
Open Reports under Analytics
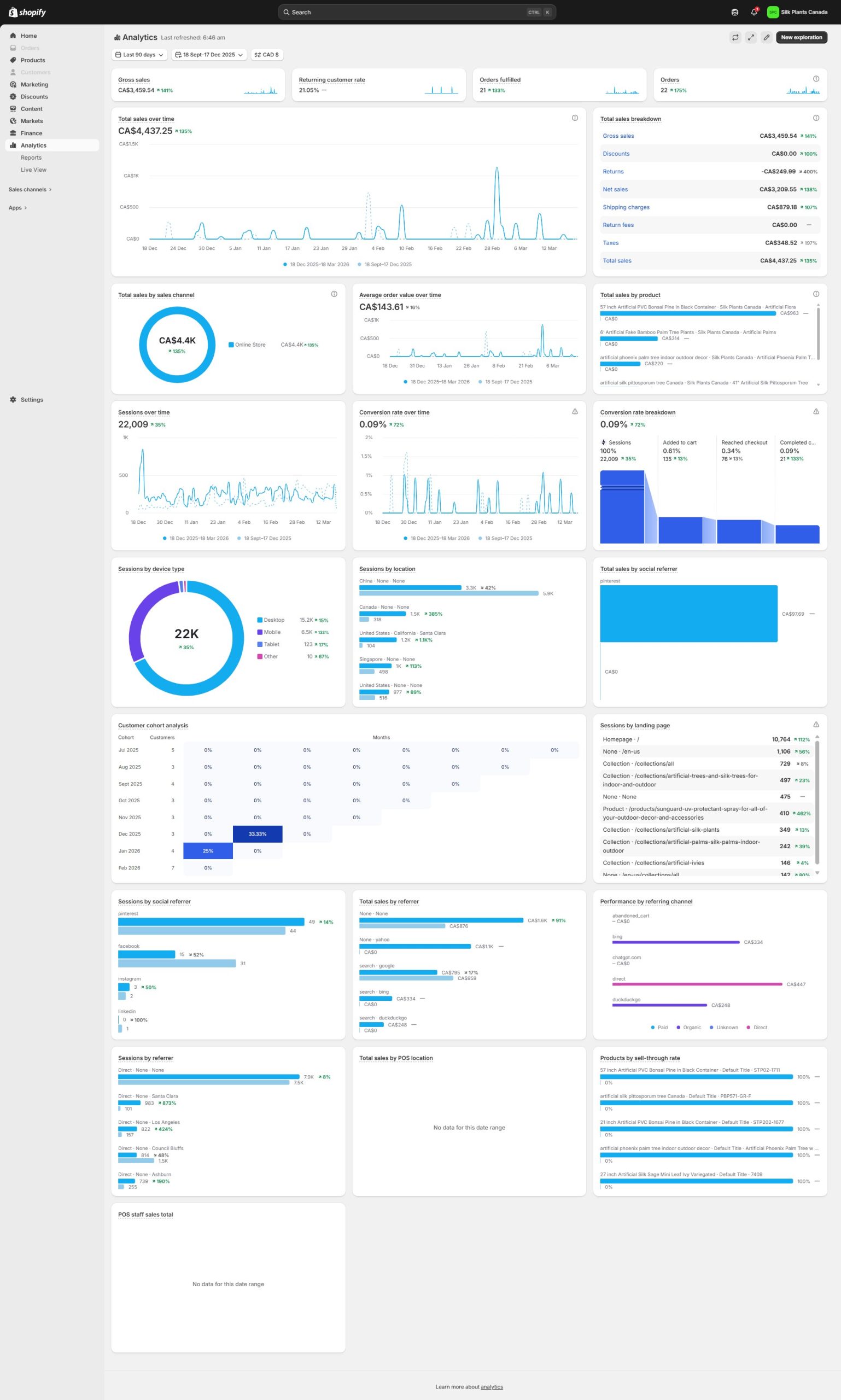(x=31, y=157)
